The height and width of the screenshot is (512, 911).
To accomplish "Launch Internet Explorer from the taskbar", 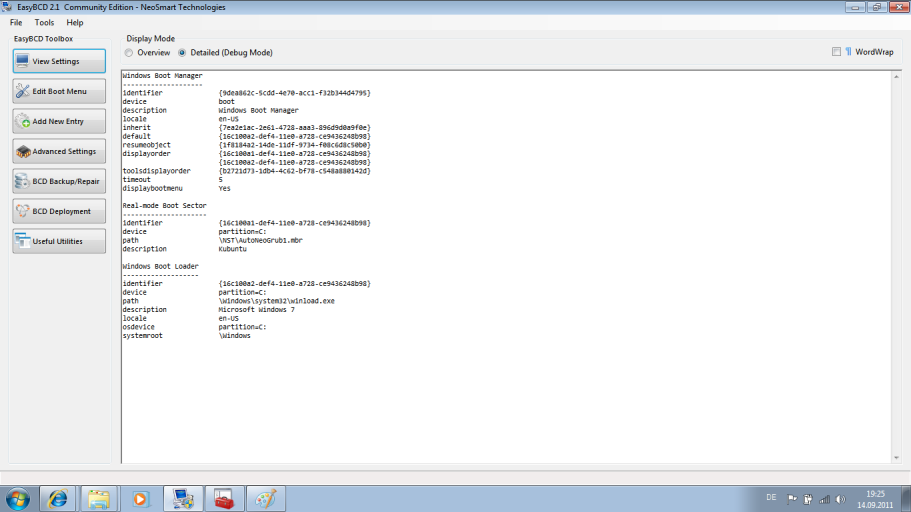I will tap(58, 499).
